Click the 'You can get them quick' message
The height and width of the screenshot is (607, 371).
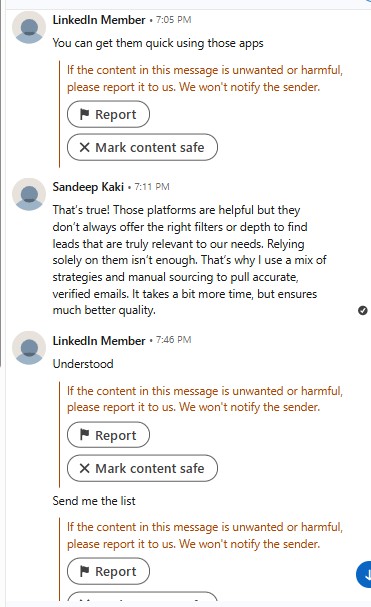[x=158, y=43]
